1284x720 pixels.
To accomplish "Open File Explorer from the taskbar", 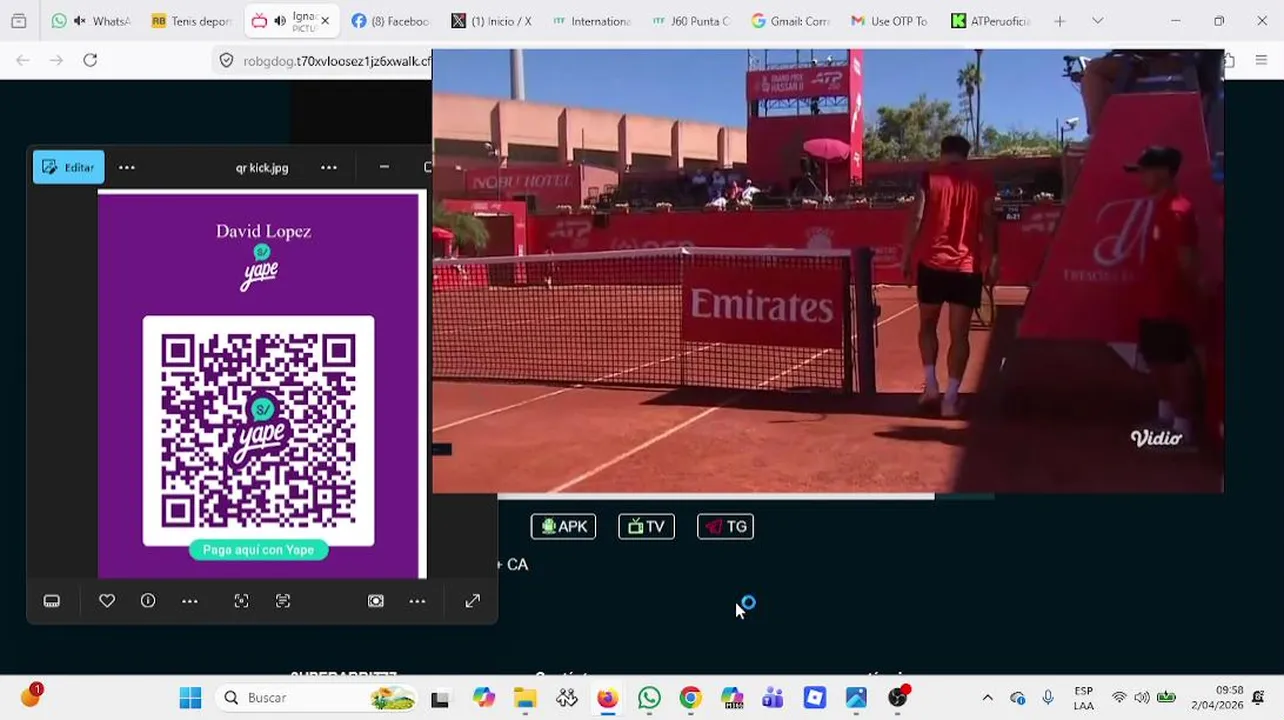I will [x=525, y=698].
